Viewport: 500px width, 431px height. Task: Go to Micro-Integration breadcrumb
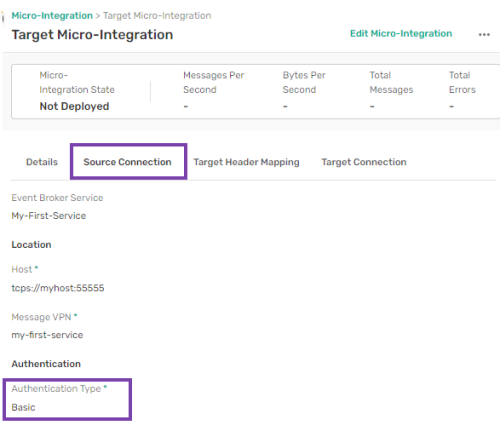(x=52, y=15)
